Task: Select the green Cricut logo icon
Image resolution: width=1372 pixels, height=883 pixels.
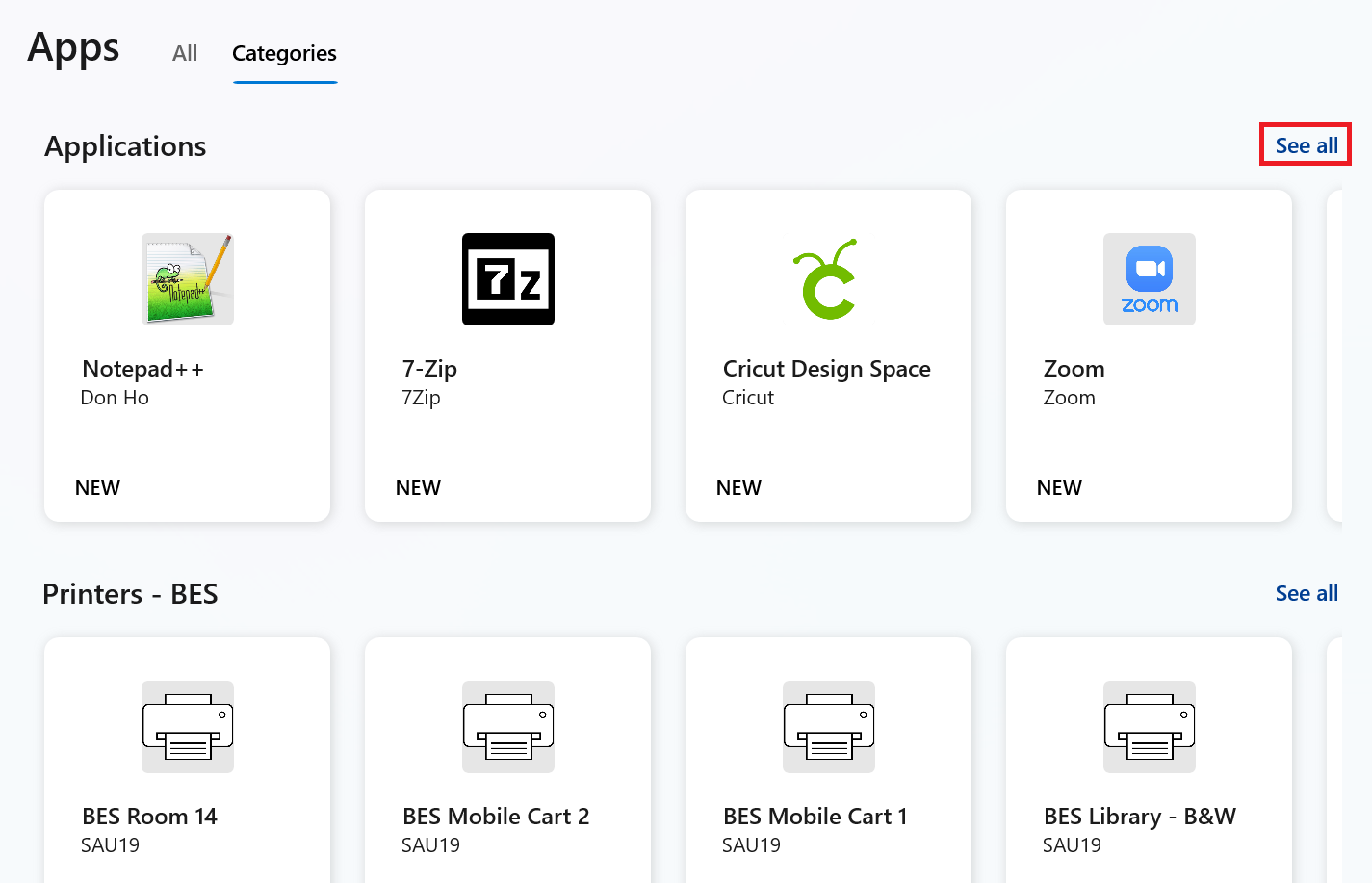Action: 826,279
